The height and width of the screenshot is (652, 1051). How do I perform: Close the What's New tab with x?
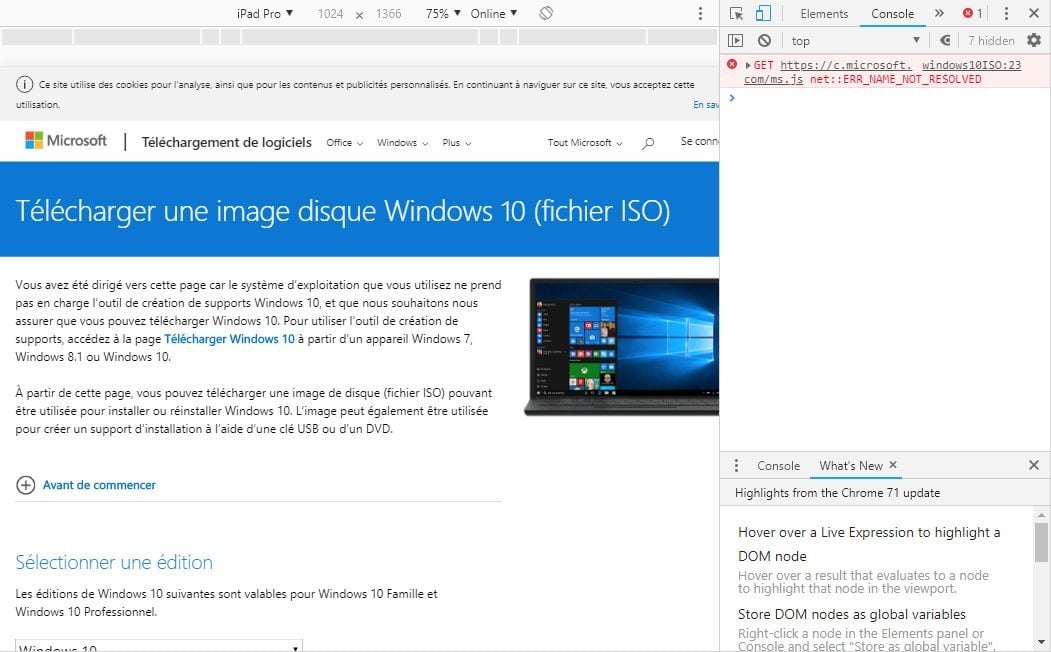(893, 464)
